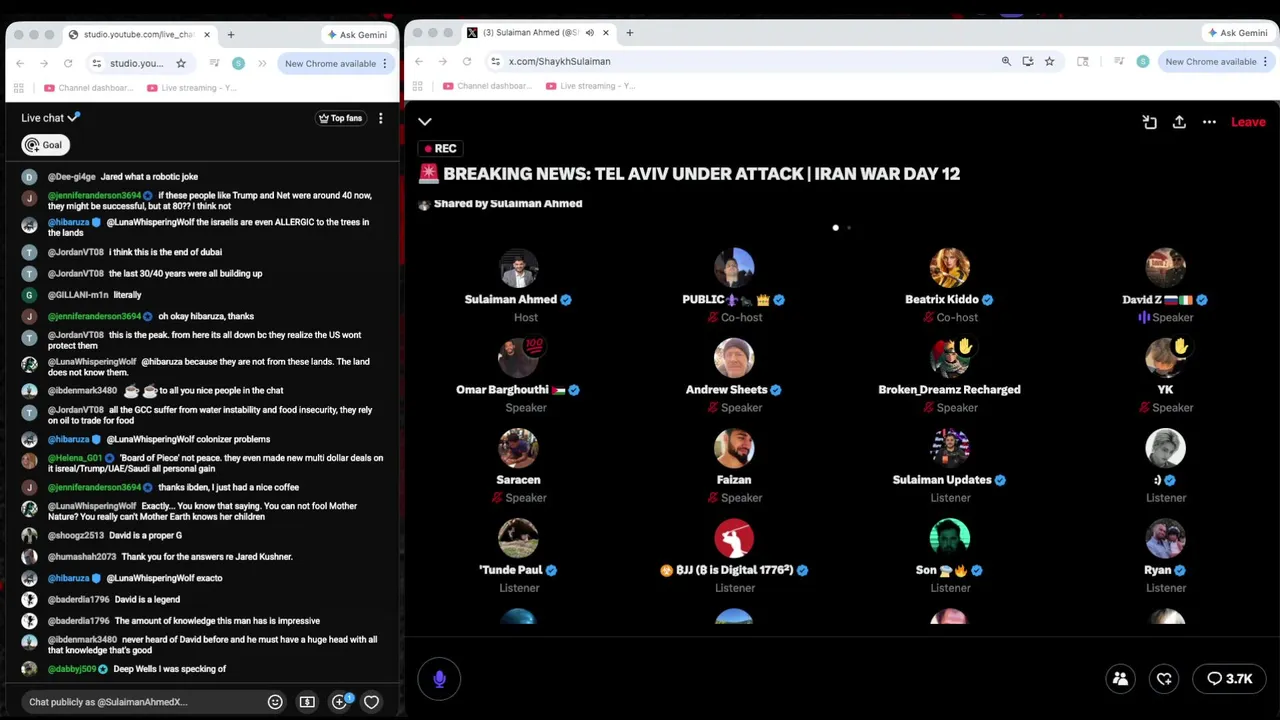This screenshot has width=1280, height=720.
Task: Click the plus icon in chat box
Action: [x=339, y=702]
